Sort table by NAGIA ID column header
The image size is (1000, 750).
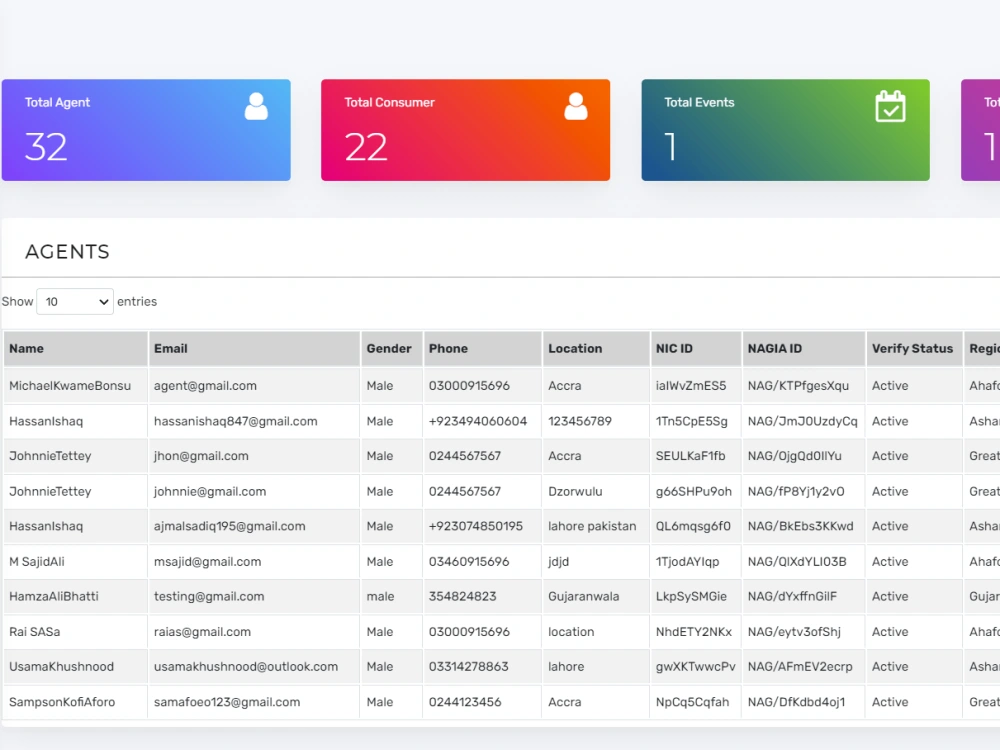(804, 349)
